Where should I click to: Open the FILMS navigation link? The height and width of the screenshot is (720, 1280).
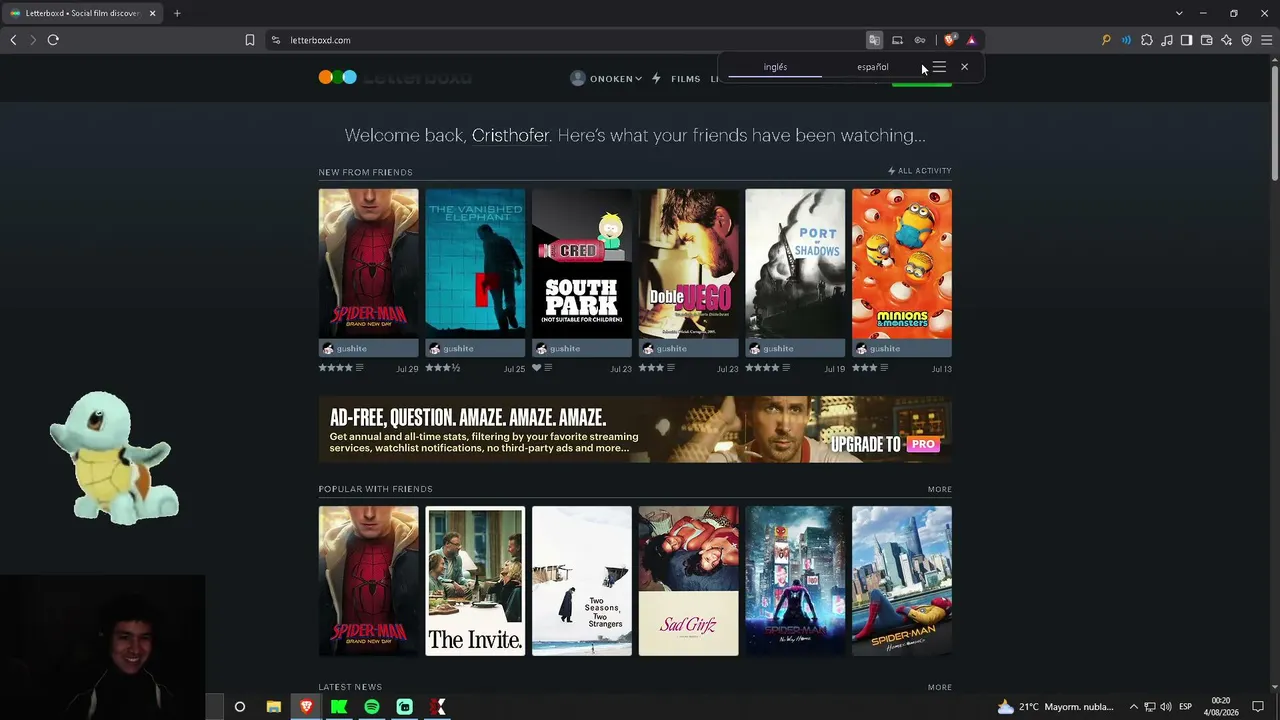pos(686,79)
